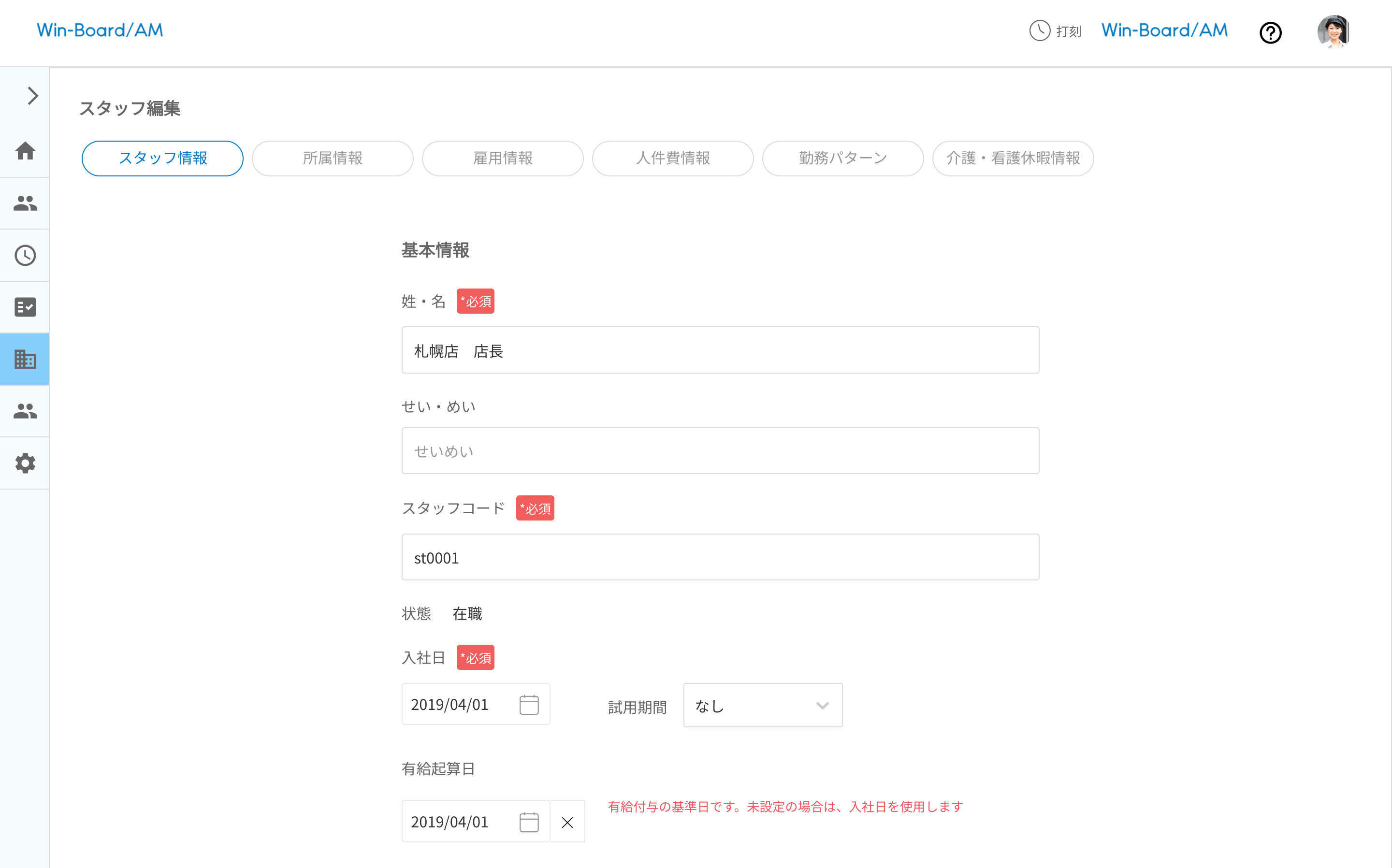The height and width of the screenshot is (868, 1392).
Task: Open the clock icon in the sidebar
Action: 25,256
